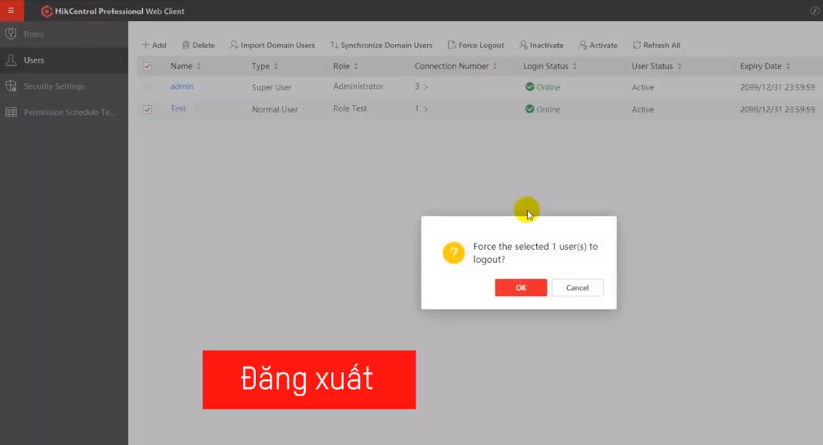Sort by the Expiry Date column arrows

788,66
